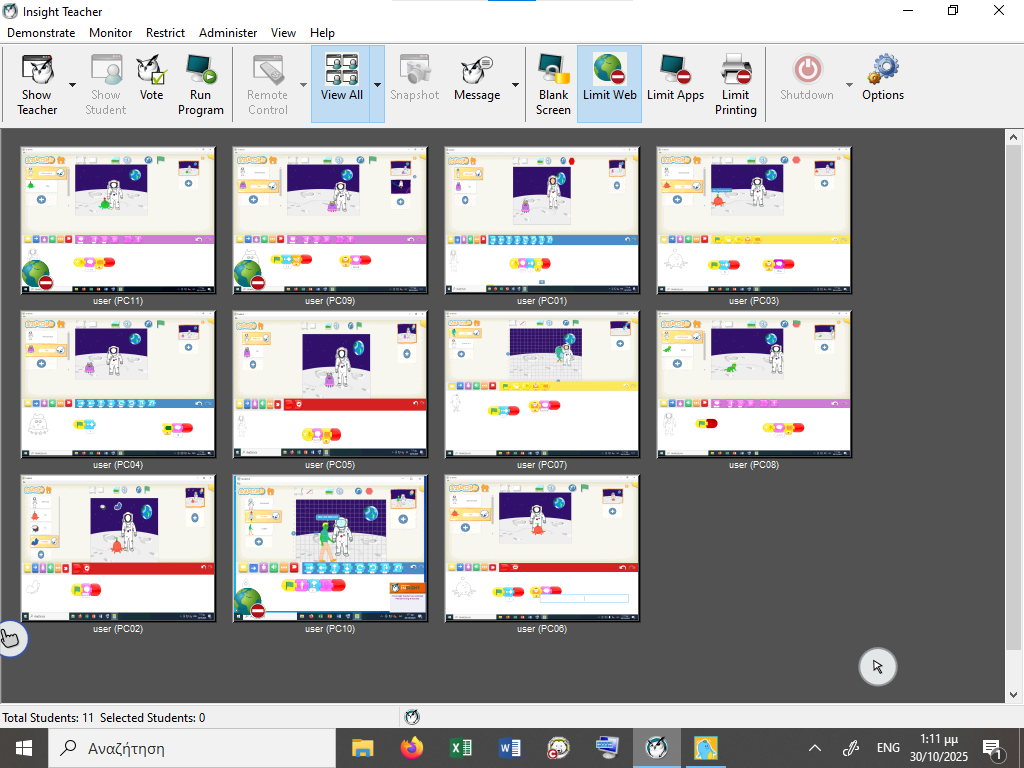Expand the View All dropdown arrow
The image size is (1024, 768).
point(378,85)
